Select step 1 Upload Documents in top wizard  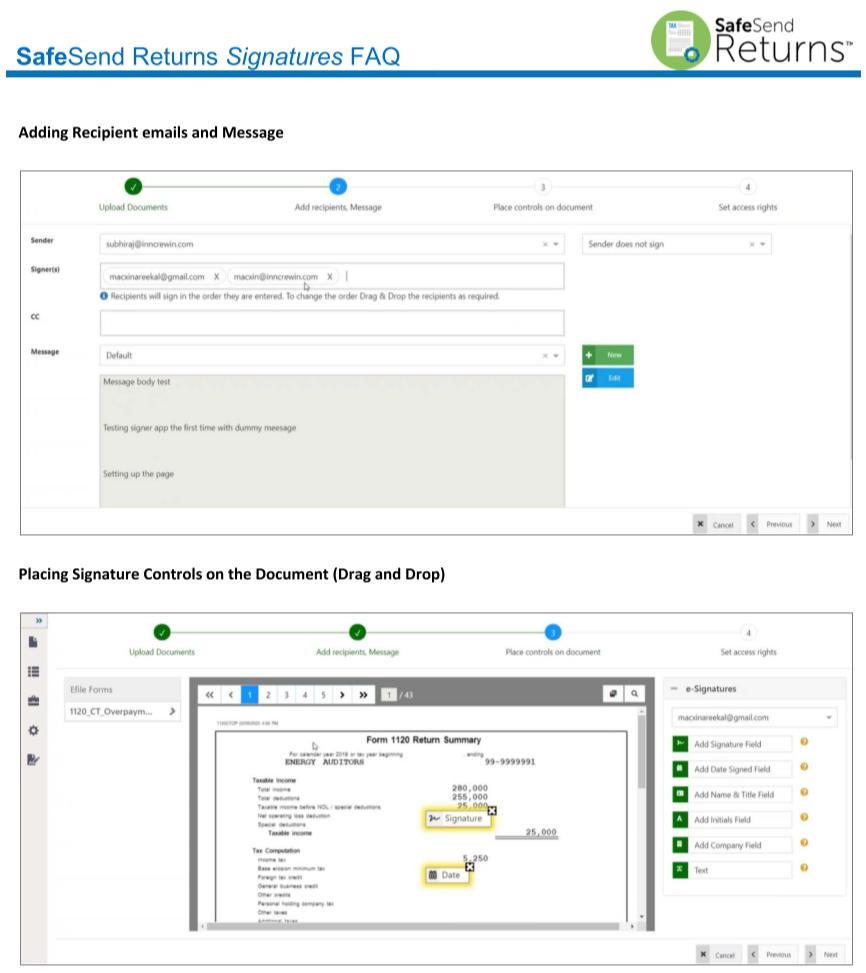pyautogui.click(x=133, y=186)
